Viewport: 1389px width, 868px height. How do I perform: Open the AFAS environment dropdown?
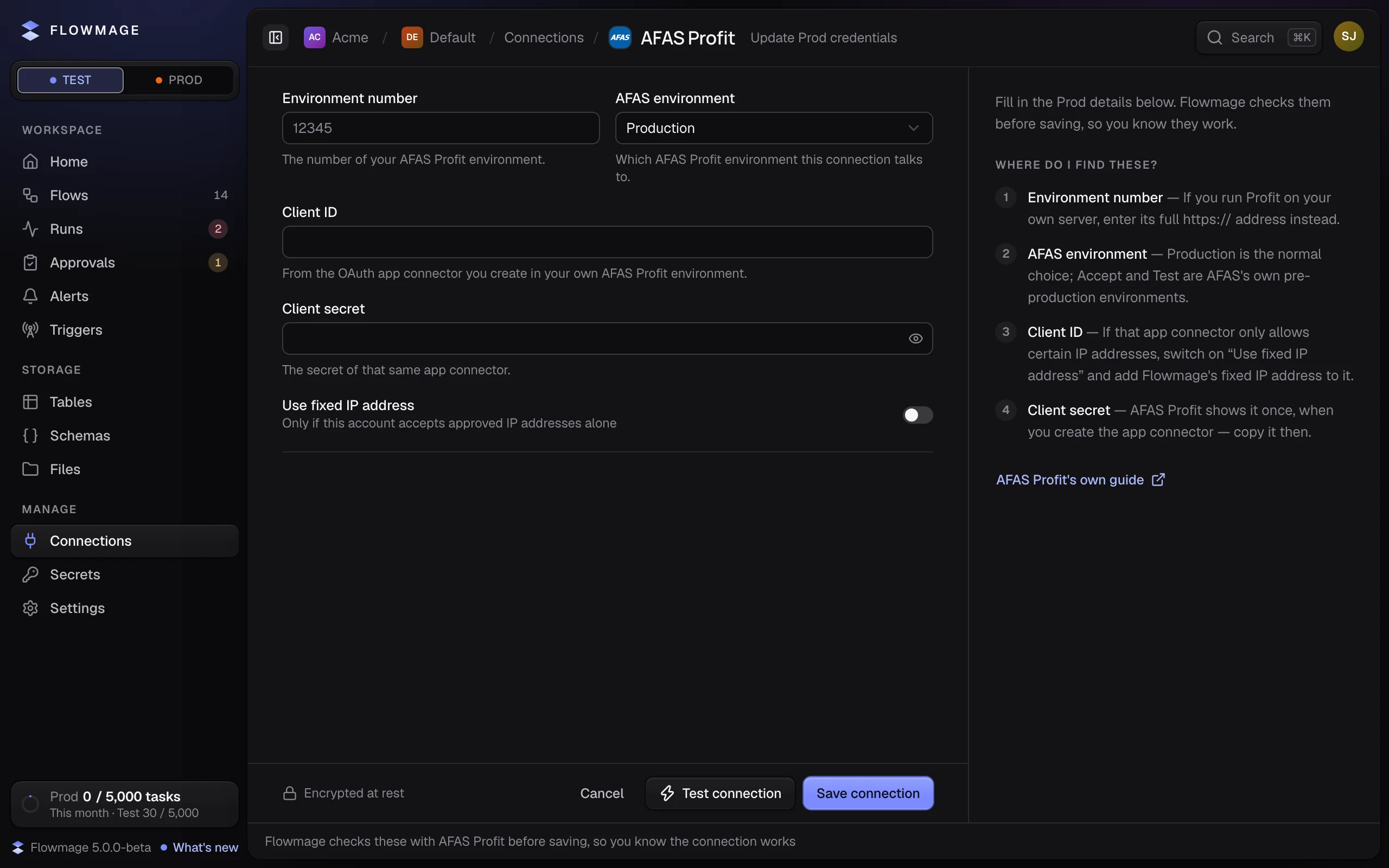774,128
